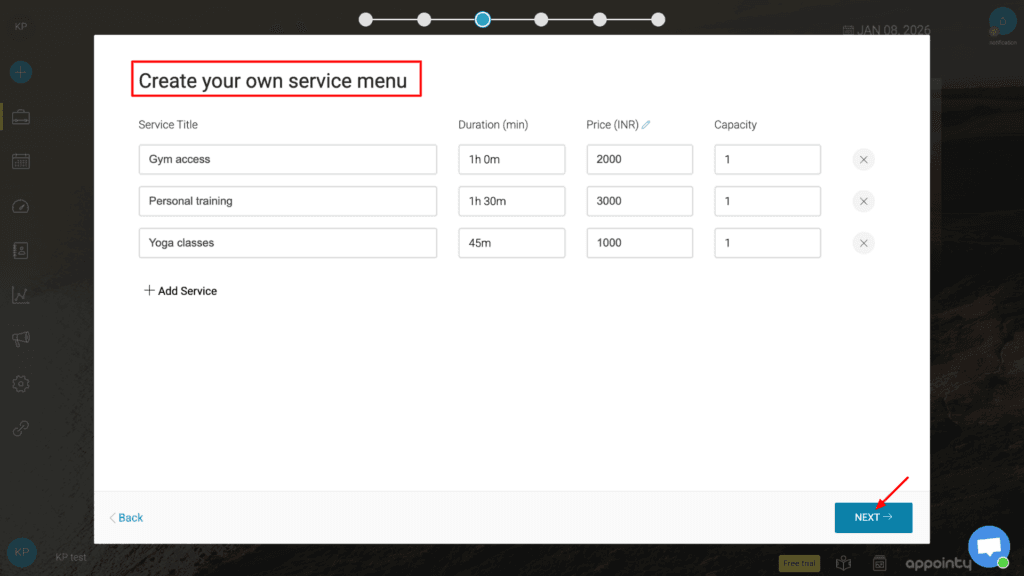The height and width of the screenshot is (576, 1024).
Task: Click the Free trial badge
Action: (799, 564)
